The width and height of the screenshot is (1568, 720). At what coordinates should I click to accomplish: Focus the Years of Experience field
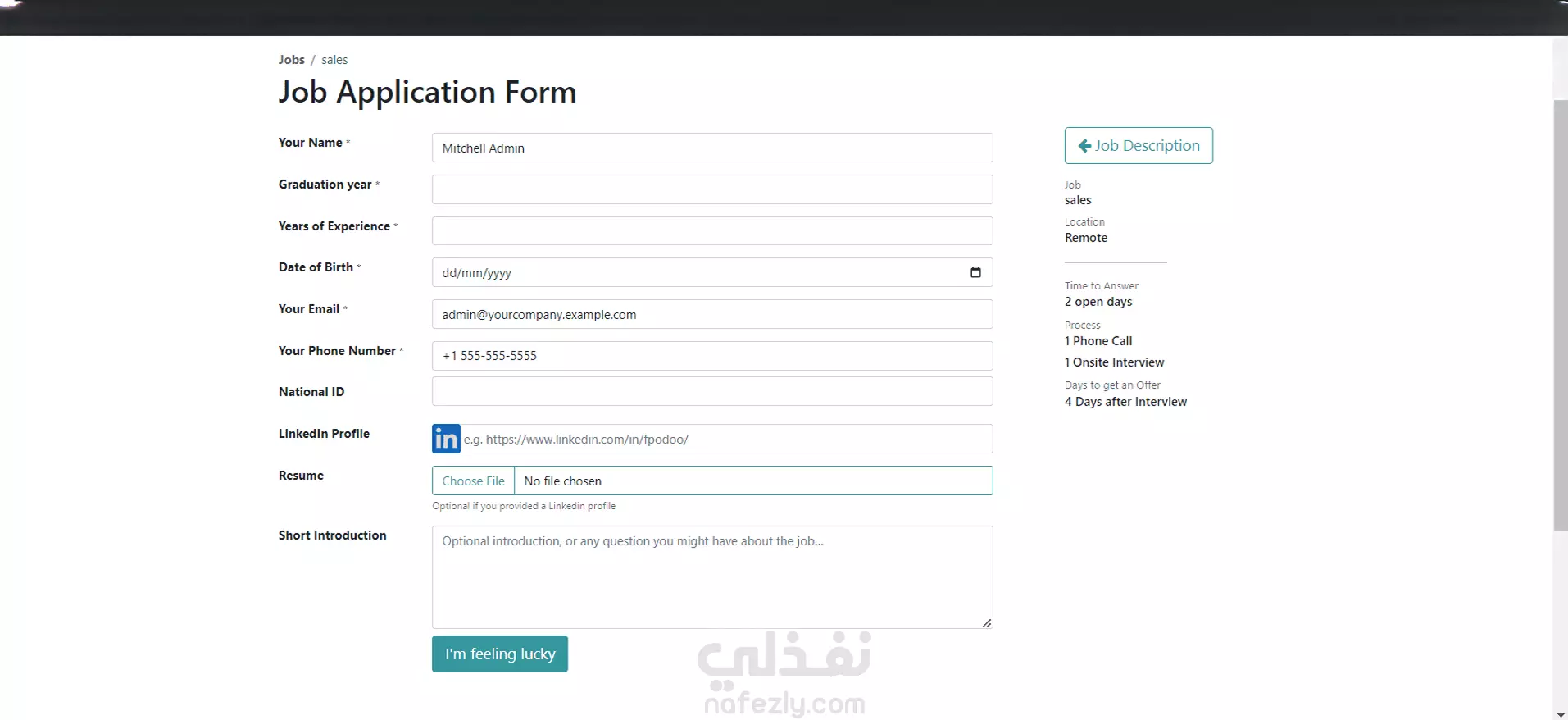[712, 230]
